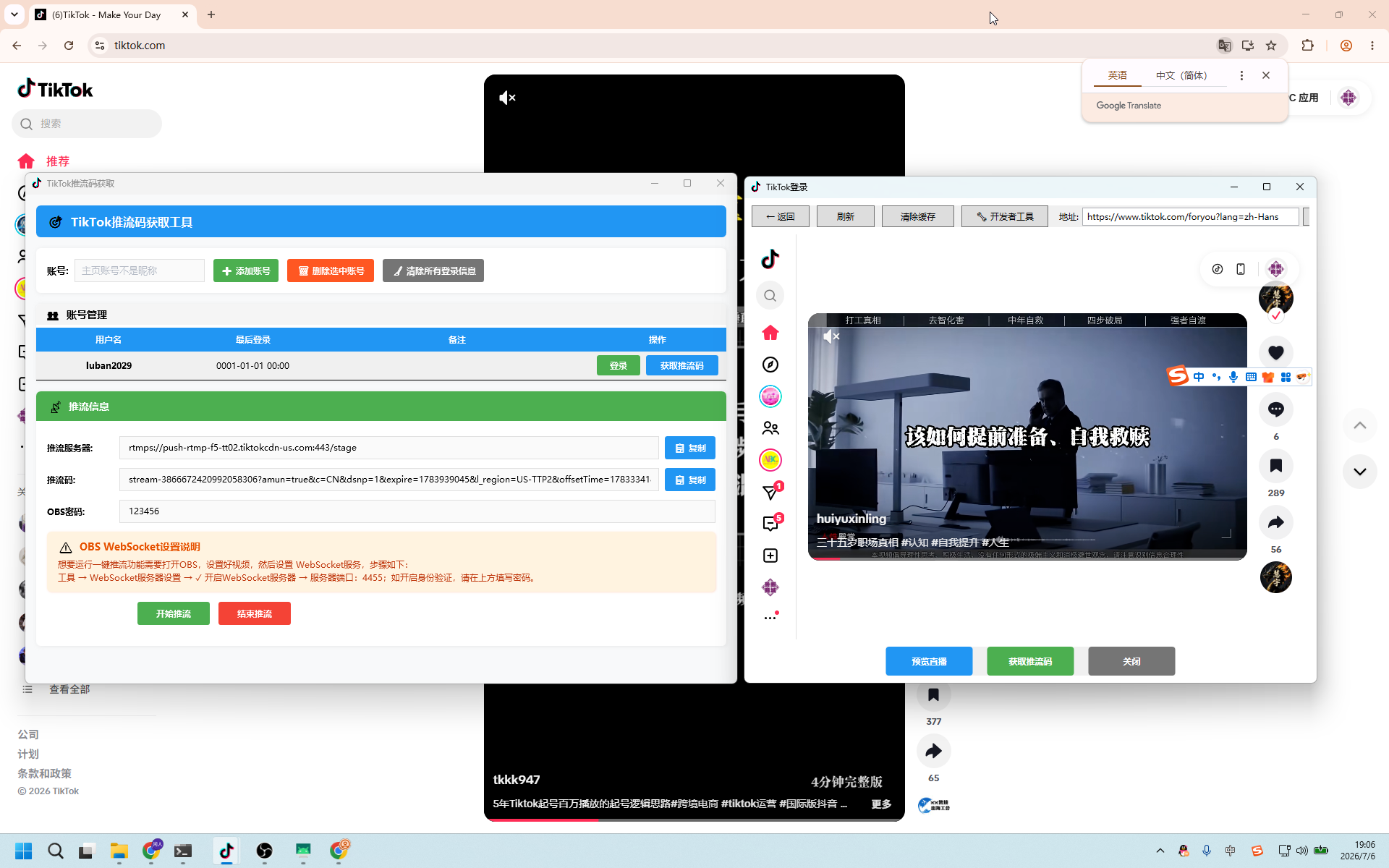Go to the next video with the down chevron
The height and width of the screenshot is (868, 1389).
point(1359,472)
